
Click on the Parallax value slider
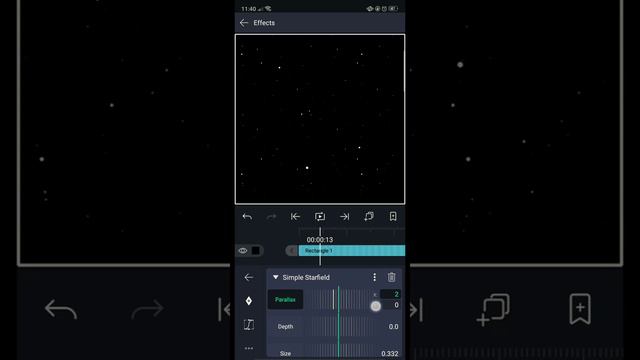[x=339, y=300]
